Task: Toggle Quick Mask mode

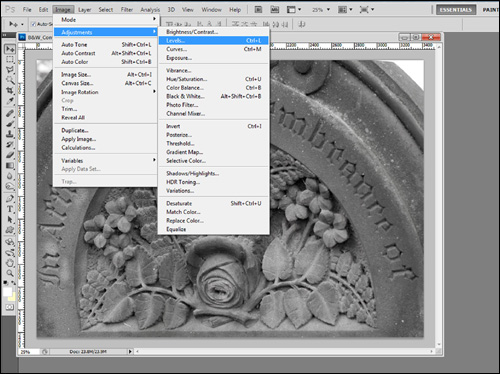Action: pyautogui.click(x=10, y=307)
